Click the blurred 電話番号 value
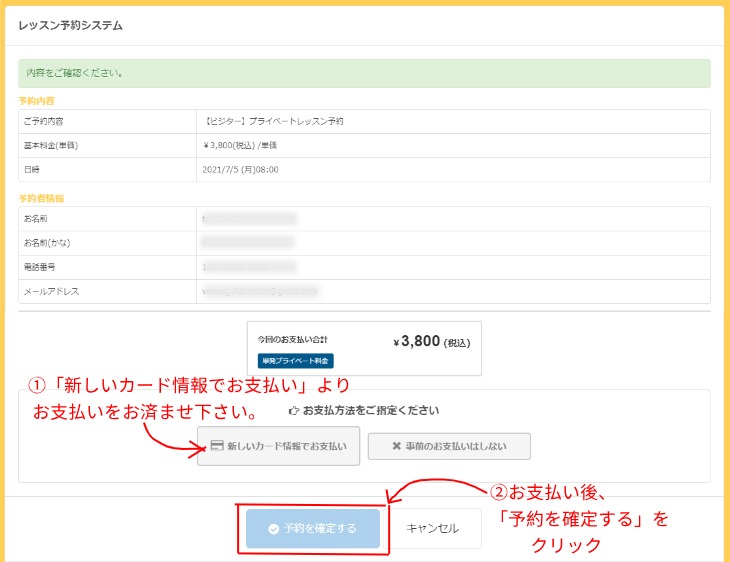 point(249,267)
